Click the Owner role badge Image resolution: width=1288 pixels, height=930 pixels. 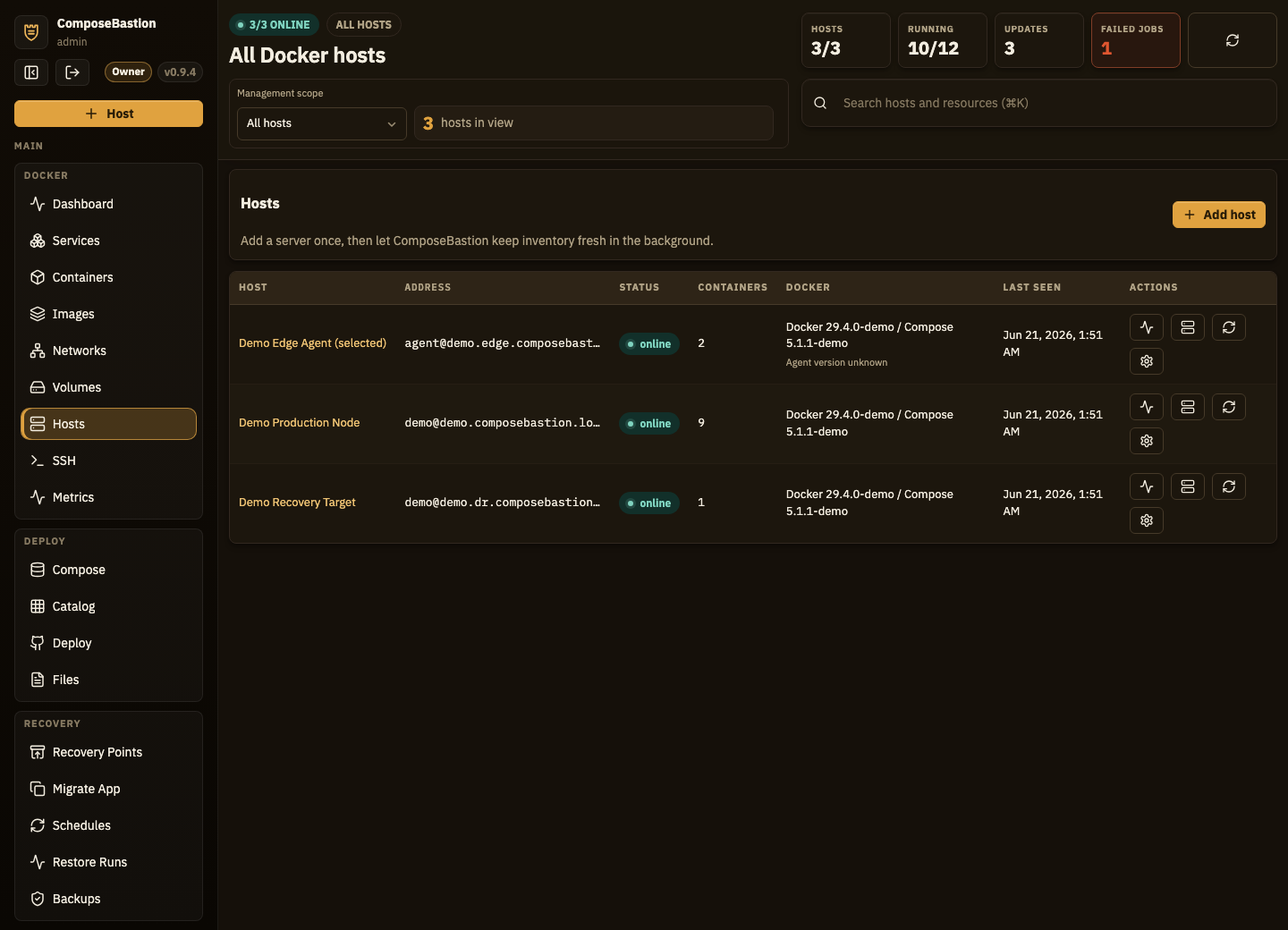point(128,72)
